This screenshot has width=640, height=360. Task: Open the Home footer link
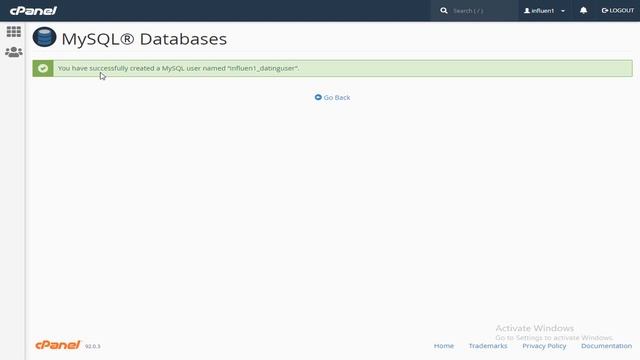[x=444, y=346]
